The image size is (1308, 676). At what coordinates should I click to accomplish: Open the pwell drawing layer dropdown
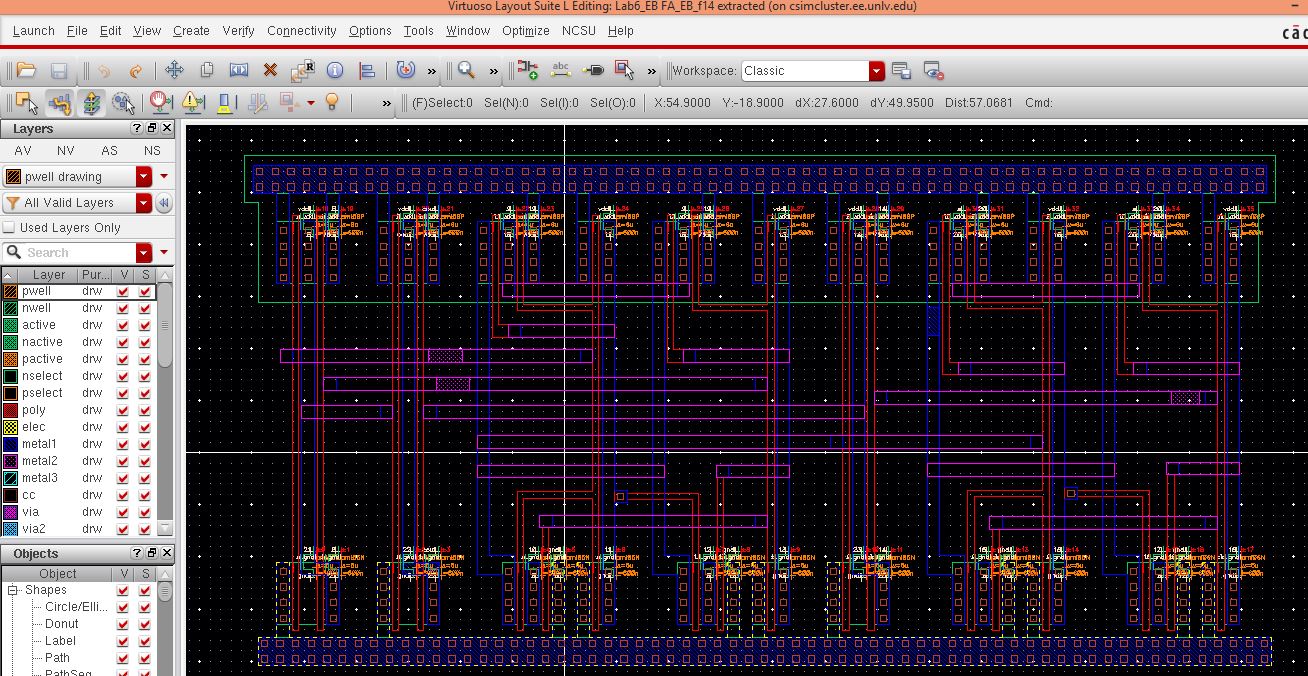[x=144, y=177]
